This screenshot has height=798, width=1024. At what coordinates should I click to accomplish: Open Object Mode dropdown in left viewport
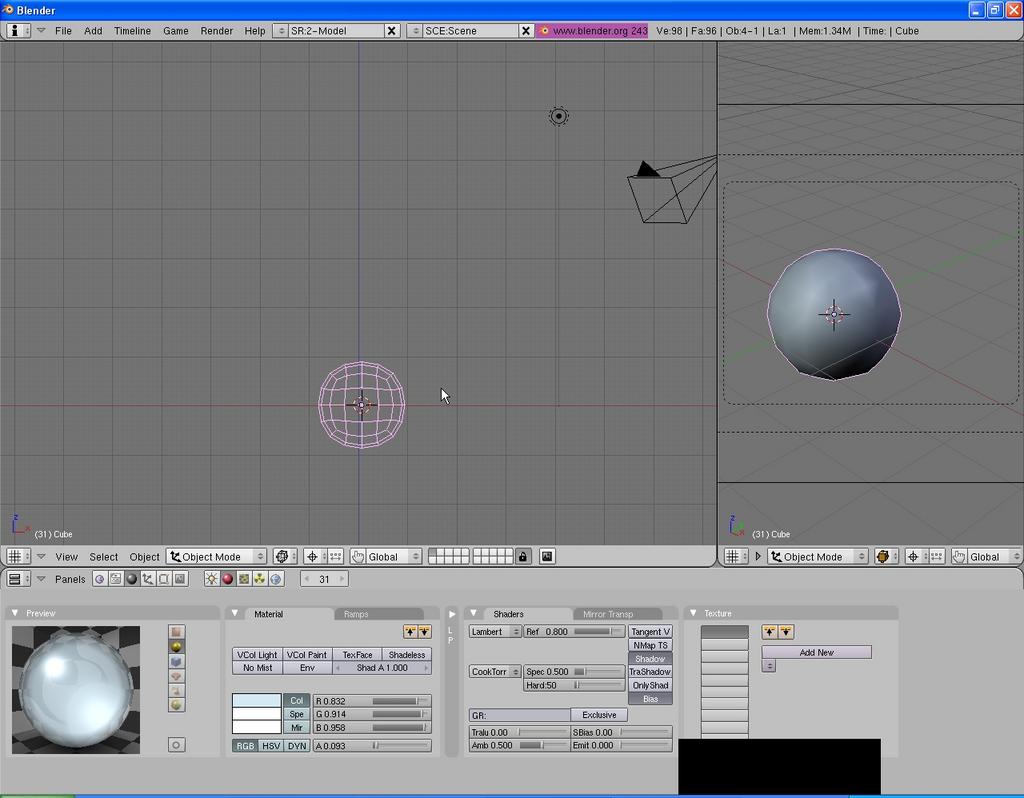pyautogui.click(x=217, y=556)
